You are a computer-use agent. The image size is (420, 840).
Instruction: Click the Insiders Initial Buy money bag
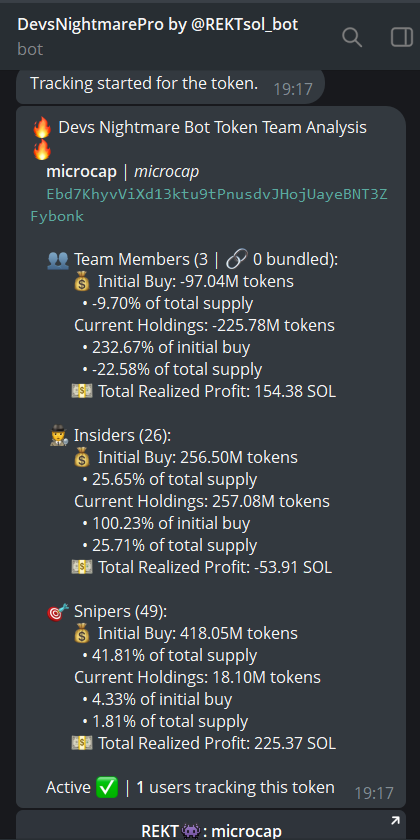pos(82,458)
